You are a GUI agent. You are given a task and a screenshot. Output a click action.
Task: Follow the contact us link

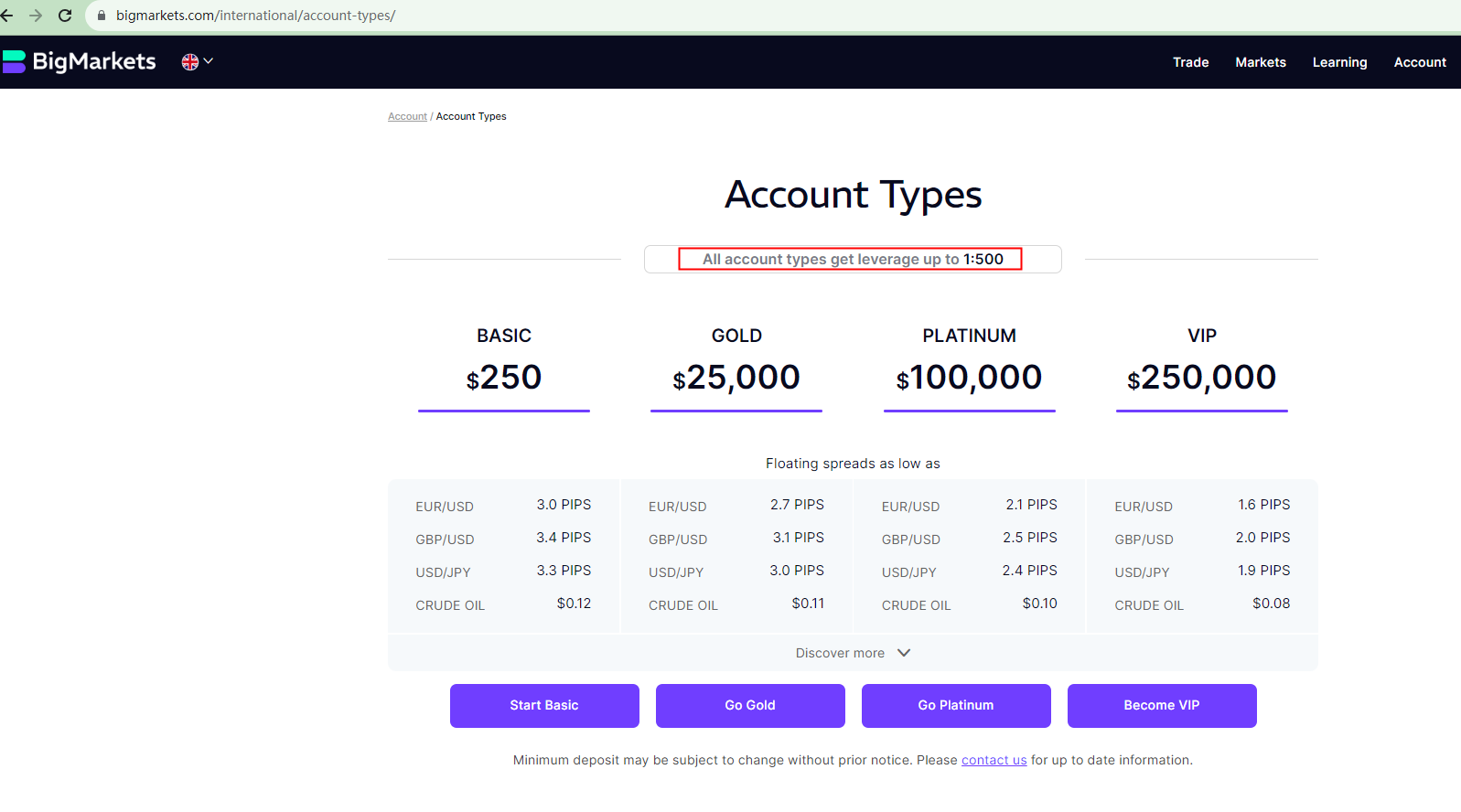point(994,760)
